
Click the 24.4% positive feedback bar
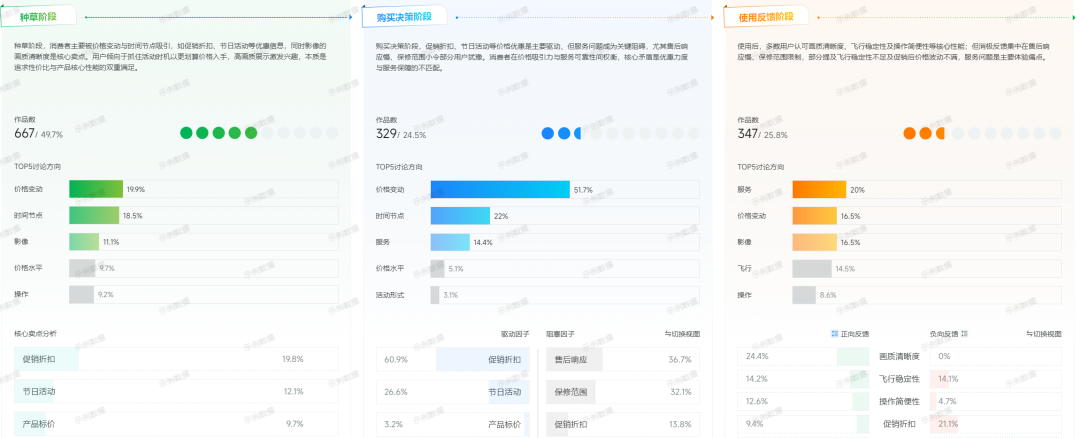click(x=853, y=356)
